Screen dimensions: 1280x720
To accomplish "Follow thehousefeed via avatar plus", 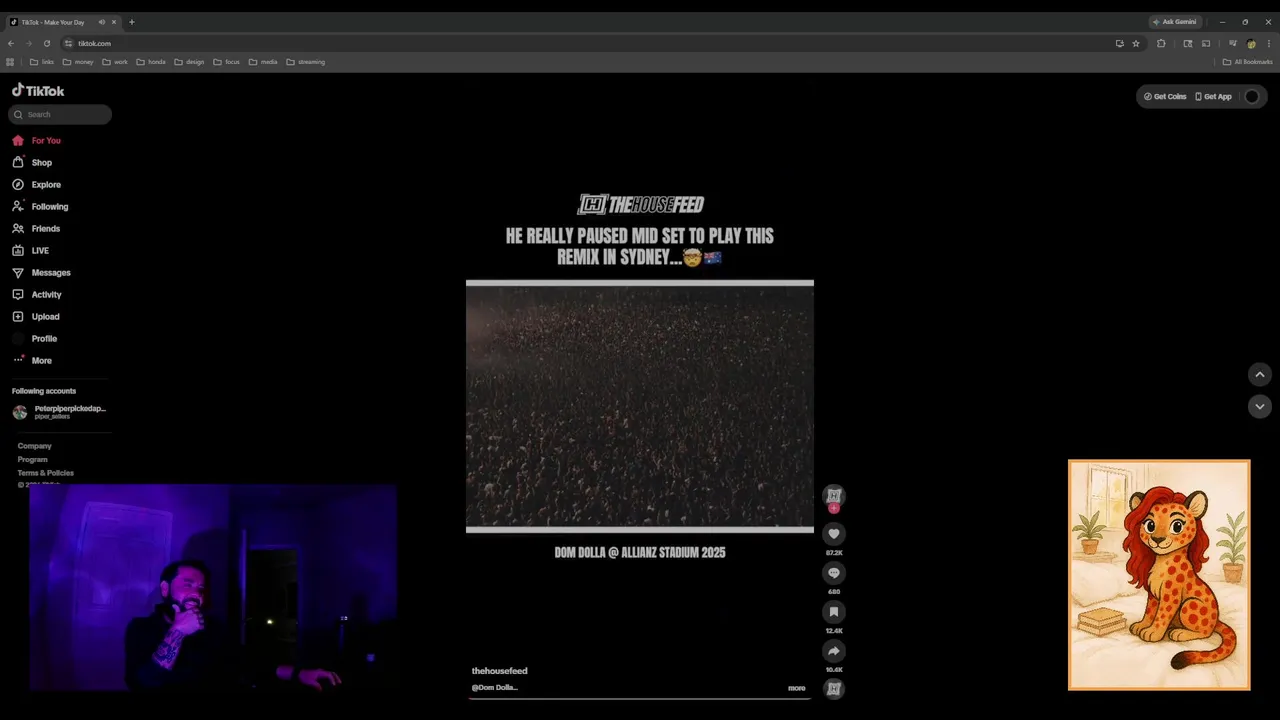I will (x=834, y=508).
